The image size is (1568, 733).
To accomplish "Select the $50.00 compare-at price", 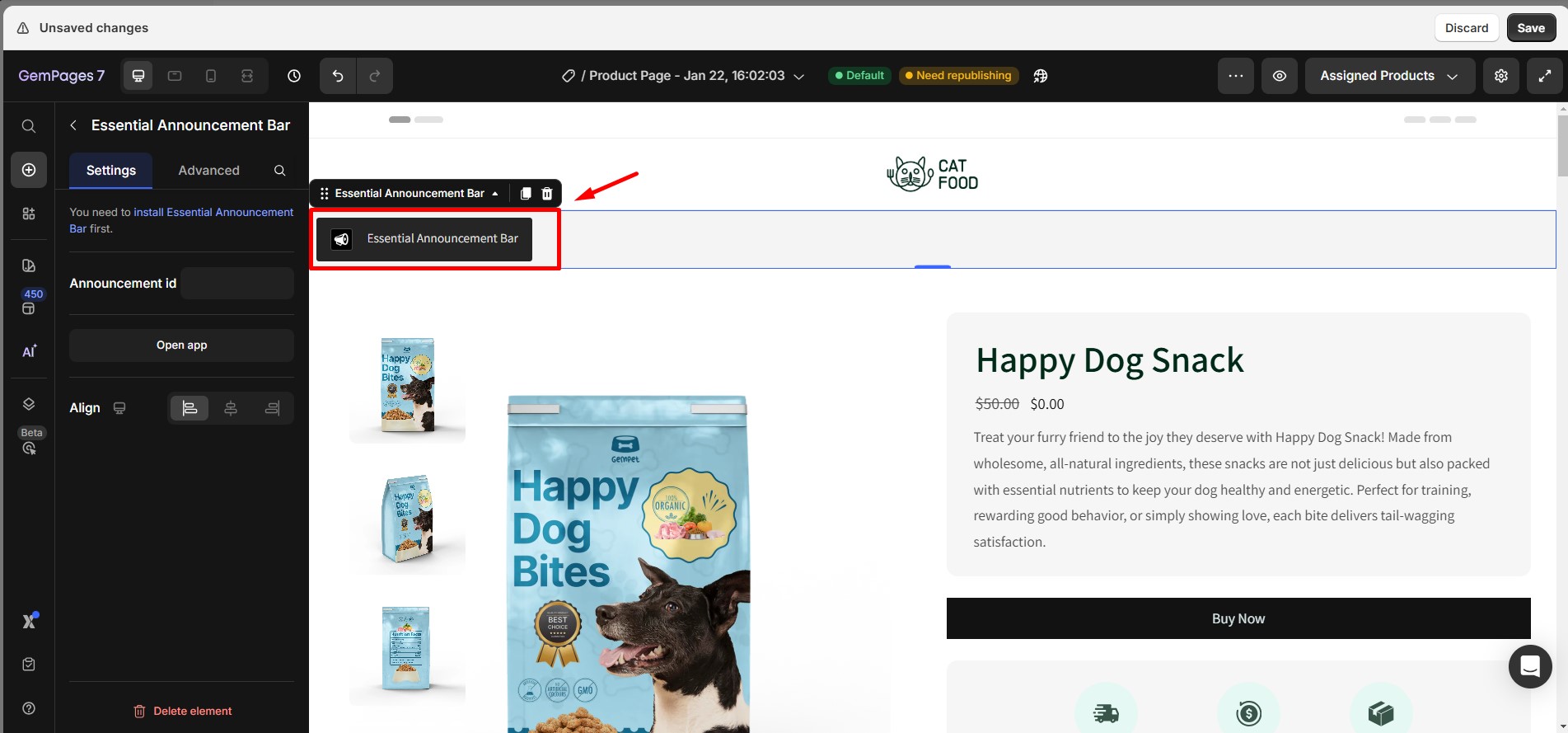I will (997, 404).
